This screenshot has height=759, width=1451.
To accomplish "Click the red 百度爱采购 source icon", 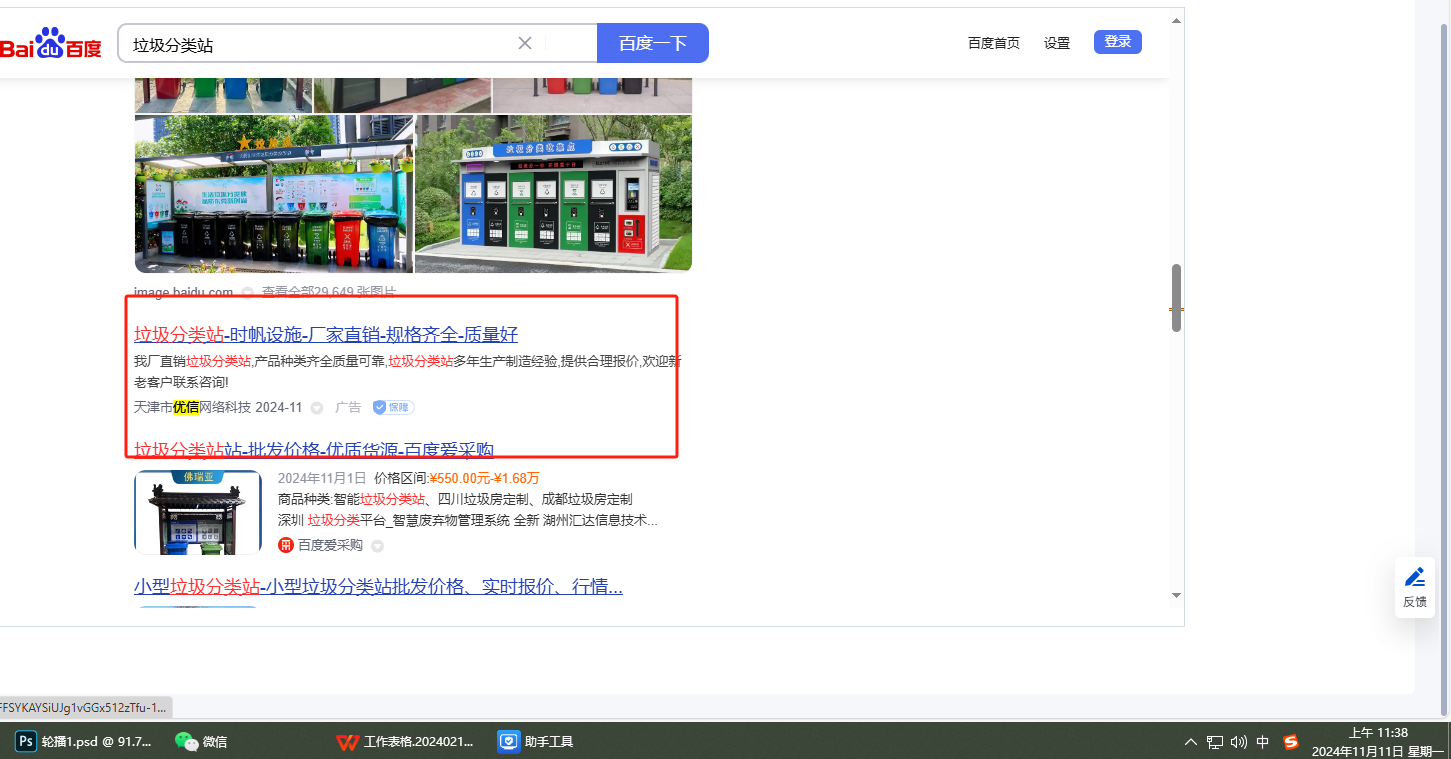I will tap(286, 545).
